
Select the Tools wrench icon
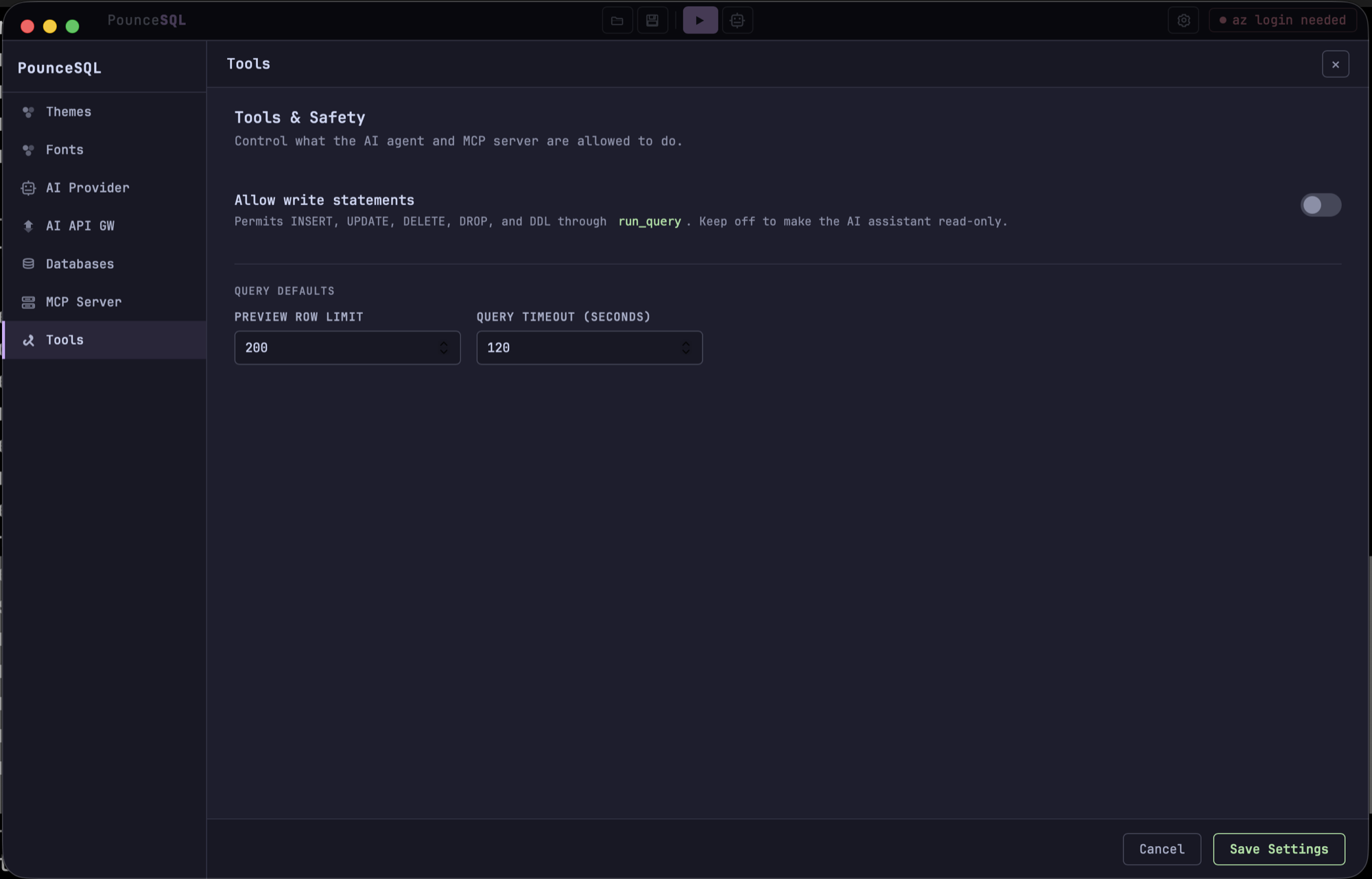[28, 340]
